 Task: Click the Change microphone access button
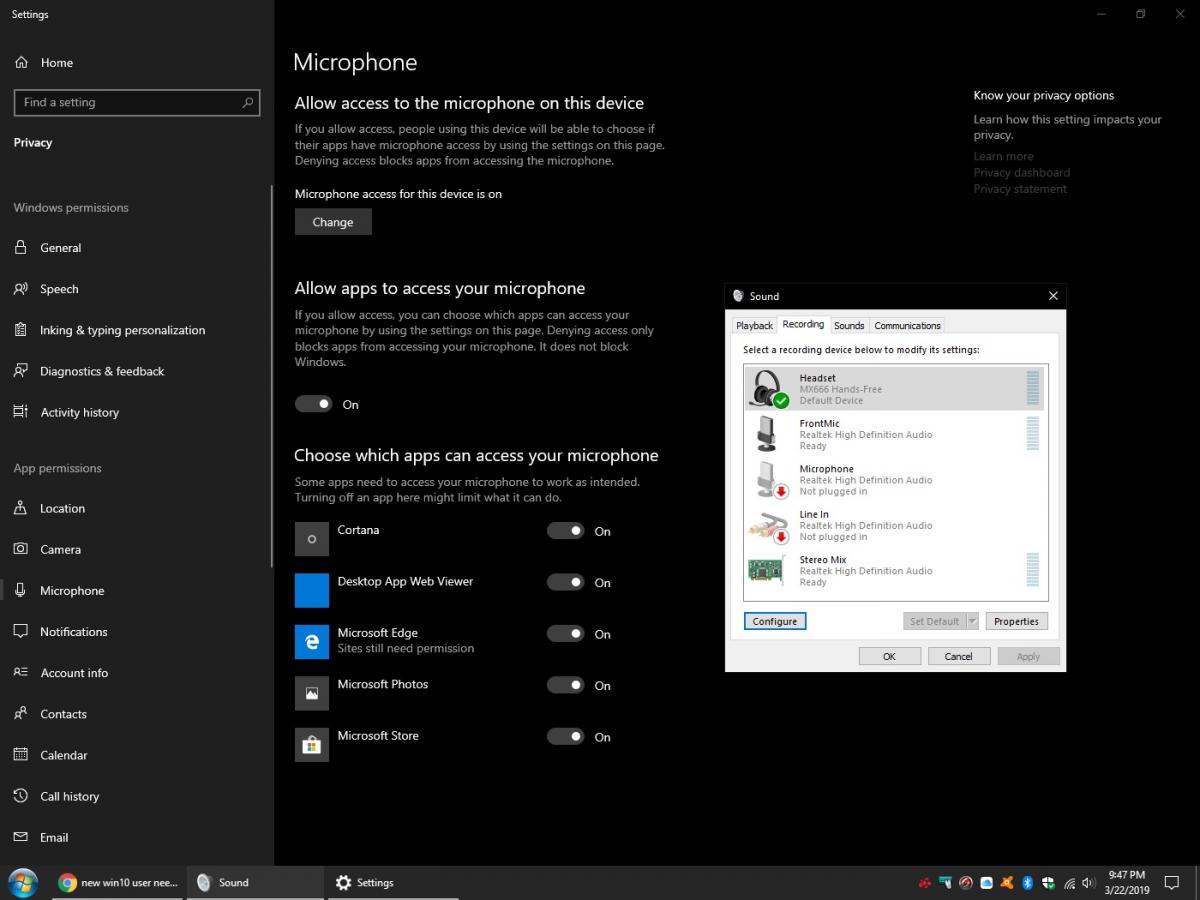(x=333, y=222)
